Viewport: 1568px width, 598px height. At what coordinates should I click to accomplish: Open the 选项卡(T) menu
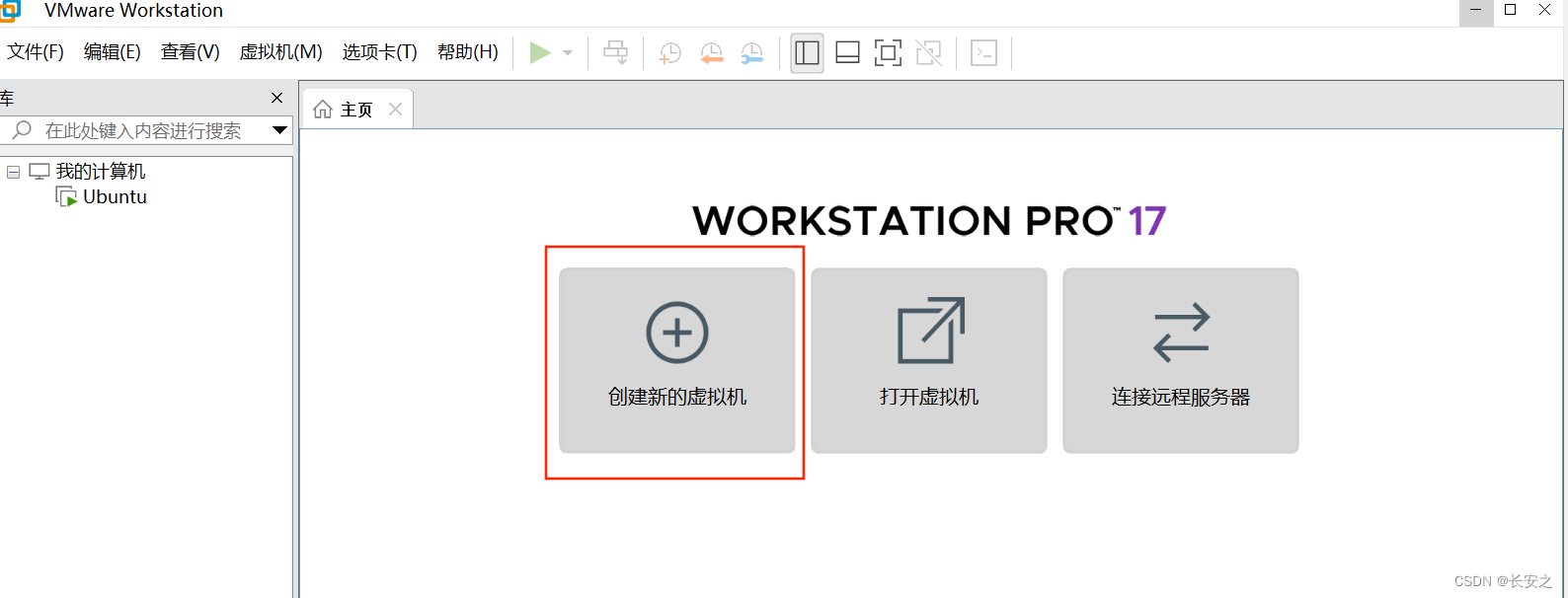pyautogui.click(x=380, y=51)
